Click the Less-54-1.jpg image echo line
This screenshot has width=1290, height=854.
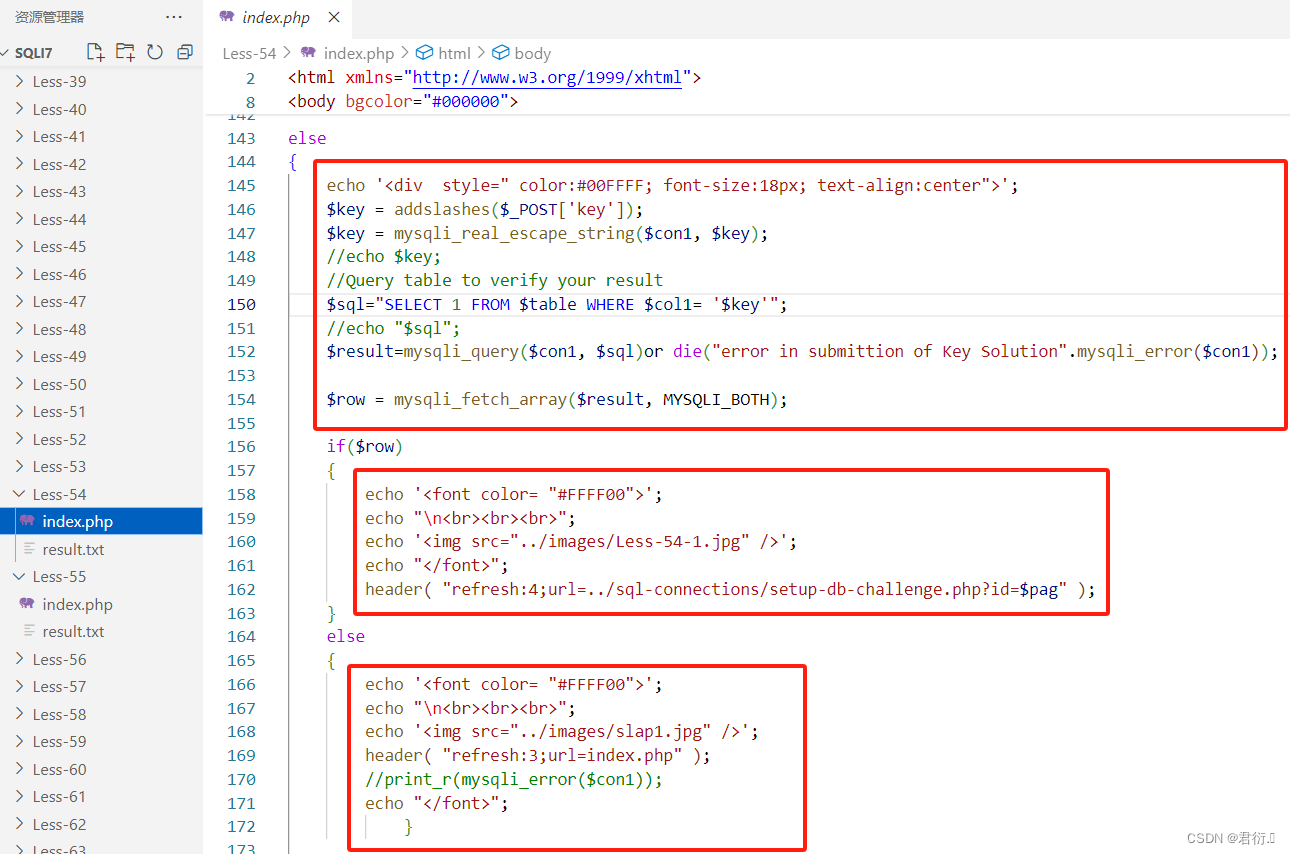click(581, 542)
